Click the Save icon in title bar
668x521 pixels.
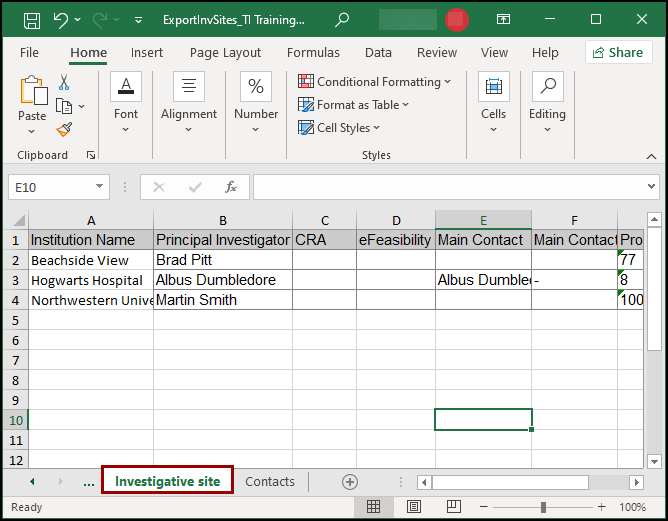pyautogui.click(x=32, y=20)
